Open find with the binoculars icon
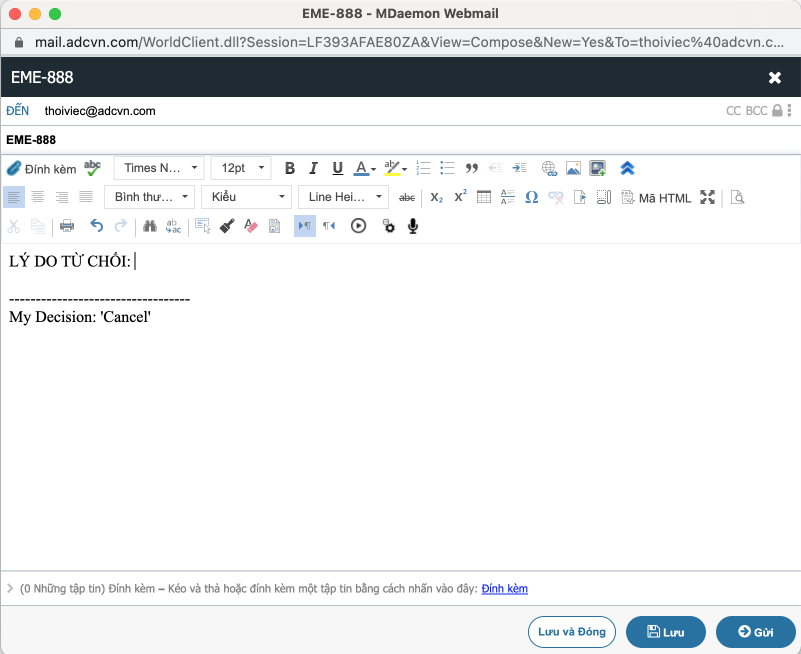Viewport: 801px width, 654px height. click(x=150, y=227)
